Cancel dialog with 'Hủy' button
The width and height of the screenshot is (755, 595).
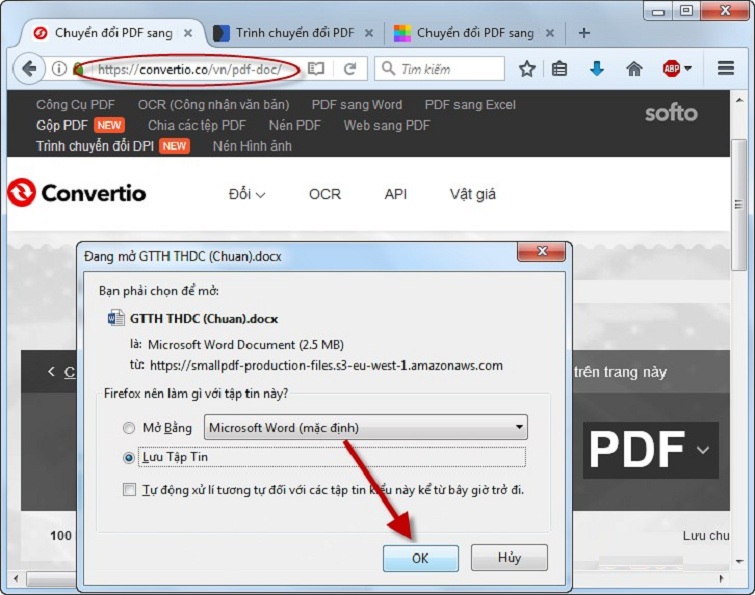point(509,558)
